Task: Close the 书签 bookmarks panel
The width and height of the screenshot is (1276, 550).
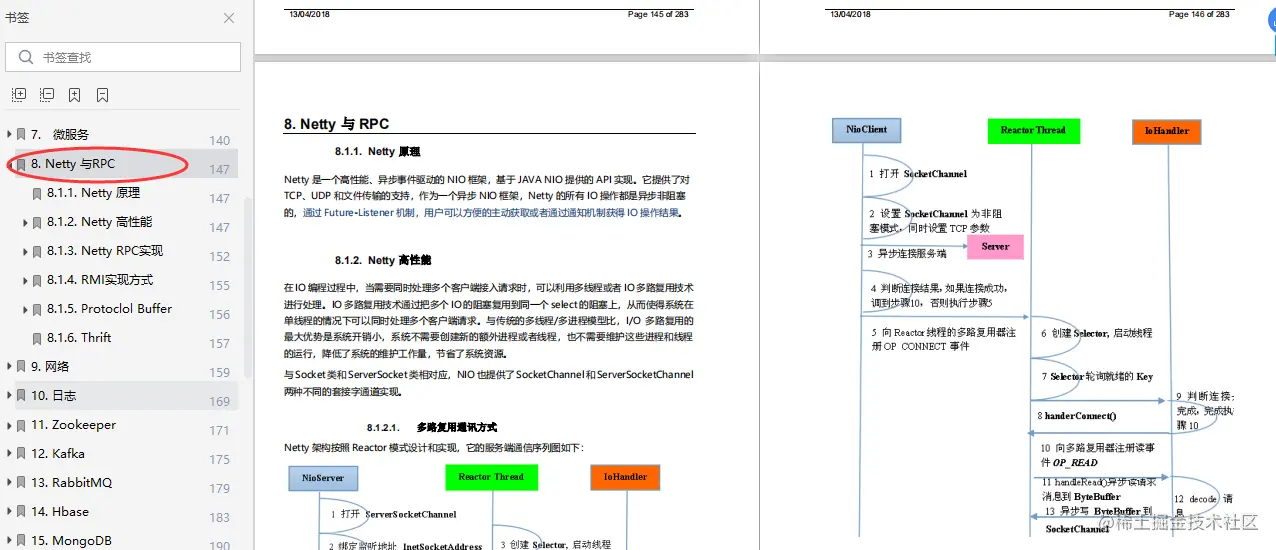Action: point(229,18)
